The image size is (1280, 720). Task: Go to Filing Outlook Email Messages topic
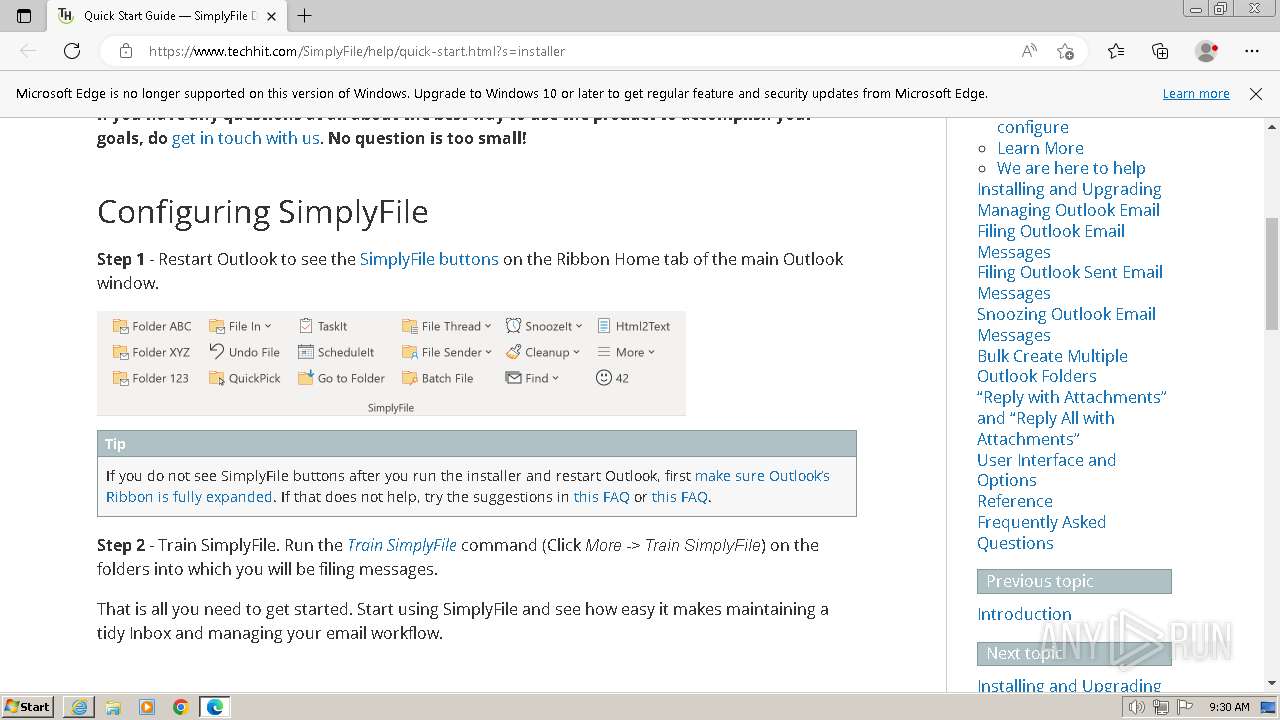(x=1051, y=241)
